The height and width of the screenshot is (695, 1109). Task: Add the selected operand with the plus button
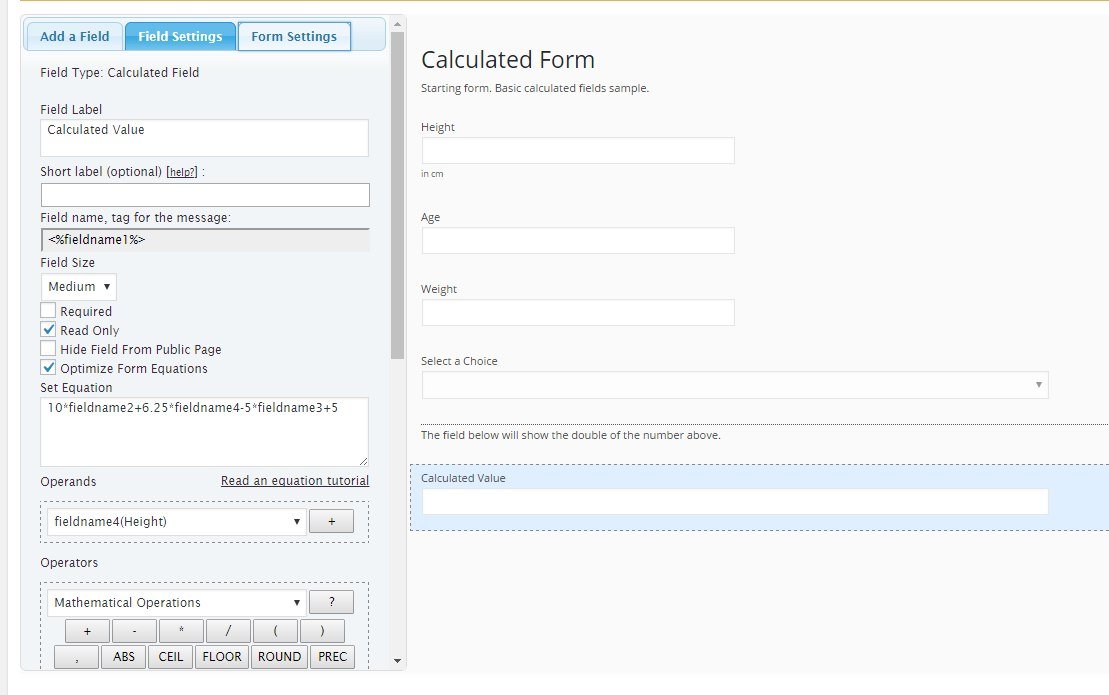331,521
